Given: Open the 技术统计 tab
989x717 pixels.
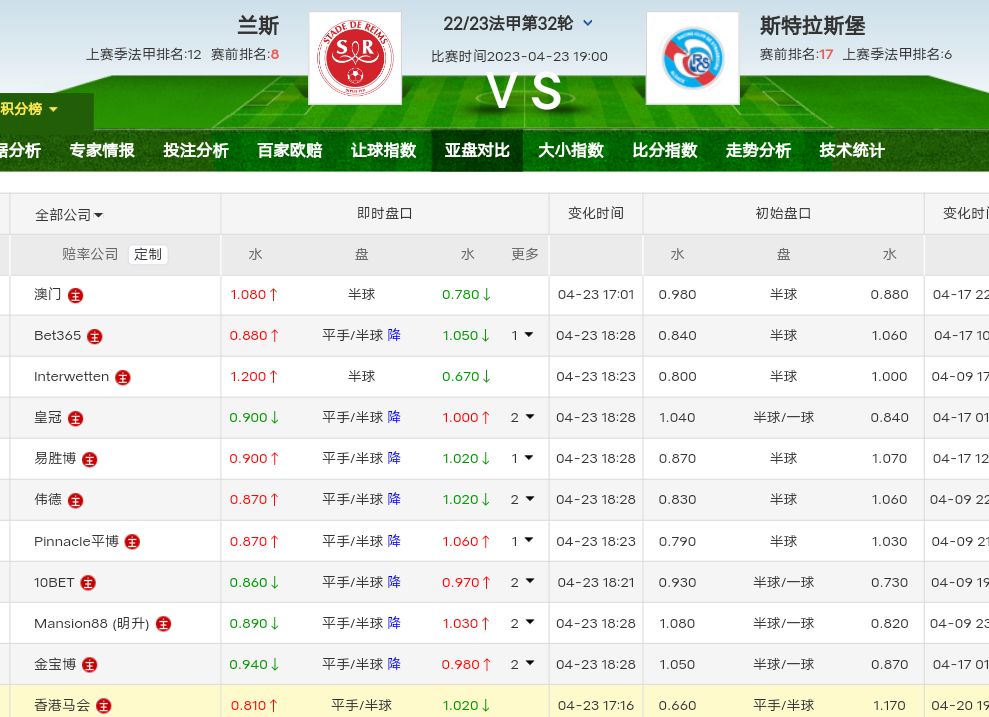Looking at the screenshot, I should [x=852, y=150].
